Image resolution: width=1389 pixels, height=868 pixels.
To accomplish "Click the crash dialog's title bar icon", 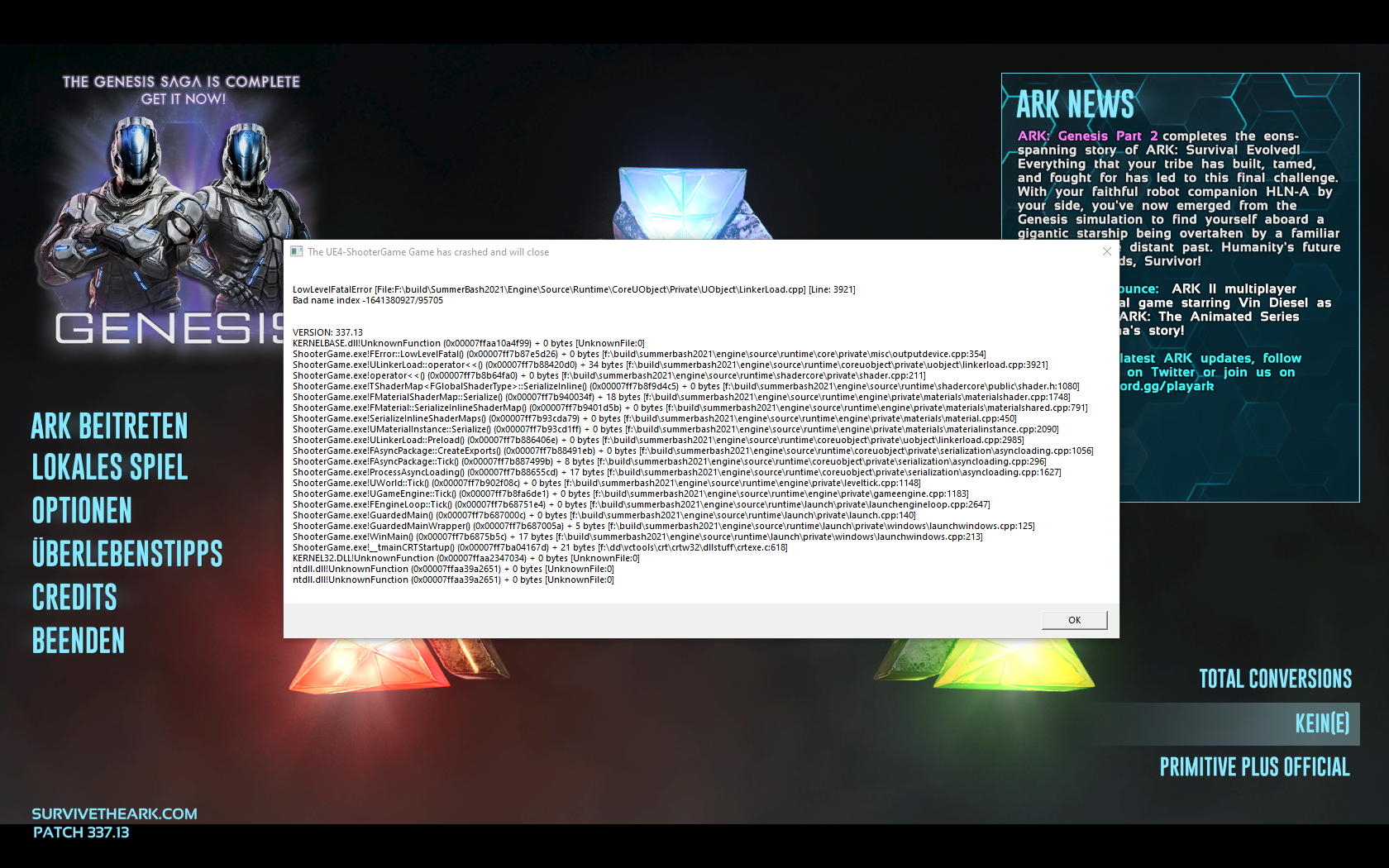I will 297,251.
